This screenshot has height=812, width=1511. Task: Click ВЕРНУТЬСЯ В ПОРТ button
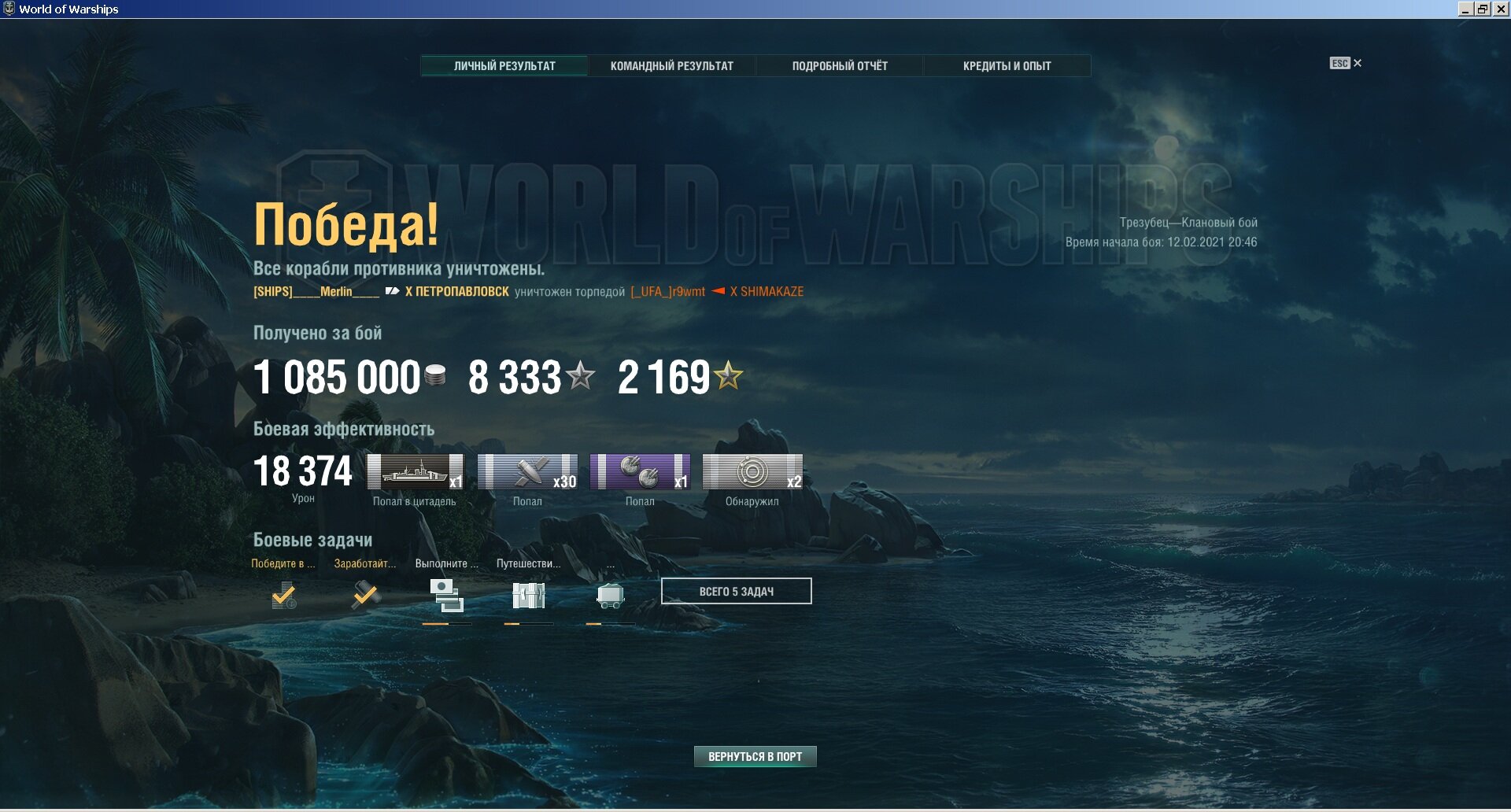point(755,756)
